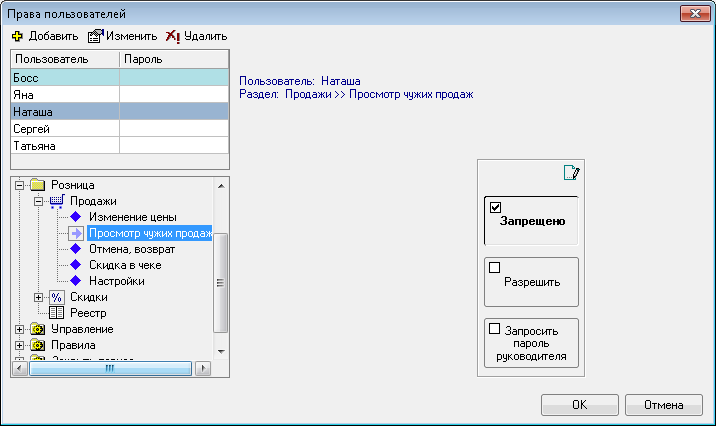Expand the Правила tree node
The width and height of the screenshot is (716, 426).
[19, 345]
